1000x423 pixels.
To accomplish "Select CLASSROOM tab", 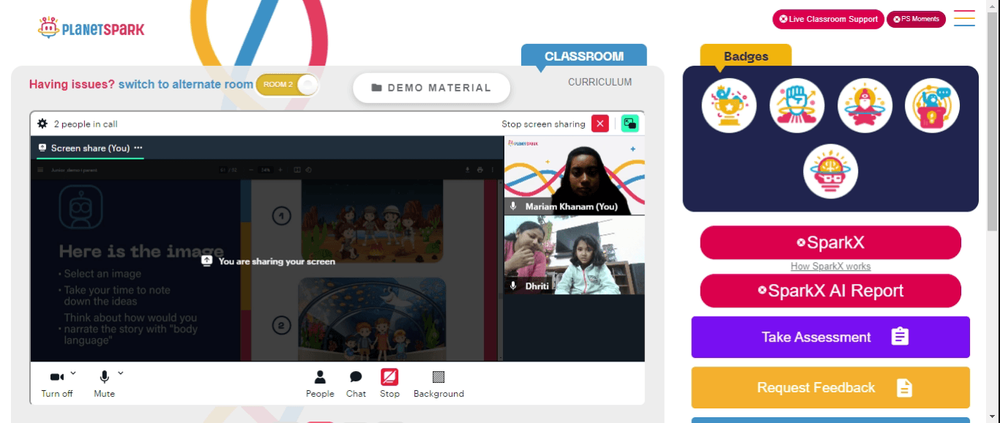I will pyautogui.click(x=584, y=56).
